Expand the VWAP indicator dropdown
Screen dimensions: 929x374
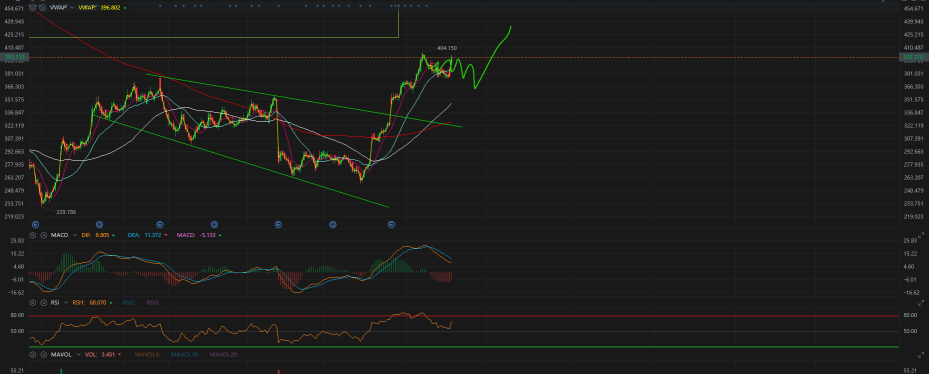[x=72, y=7]
